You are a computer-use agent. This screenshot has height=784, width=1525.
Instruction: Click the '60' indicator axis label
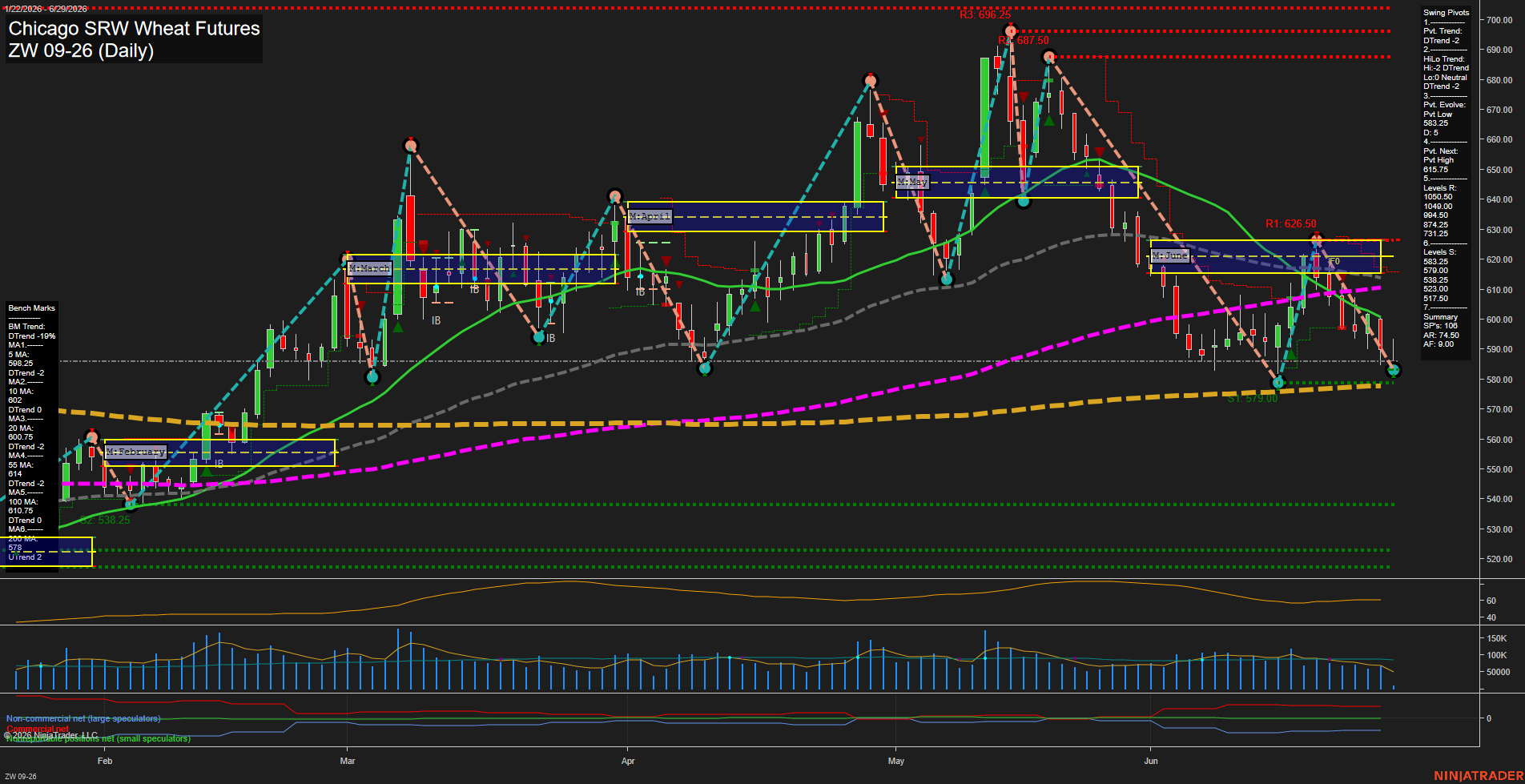[1491, 601]
